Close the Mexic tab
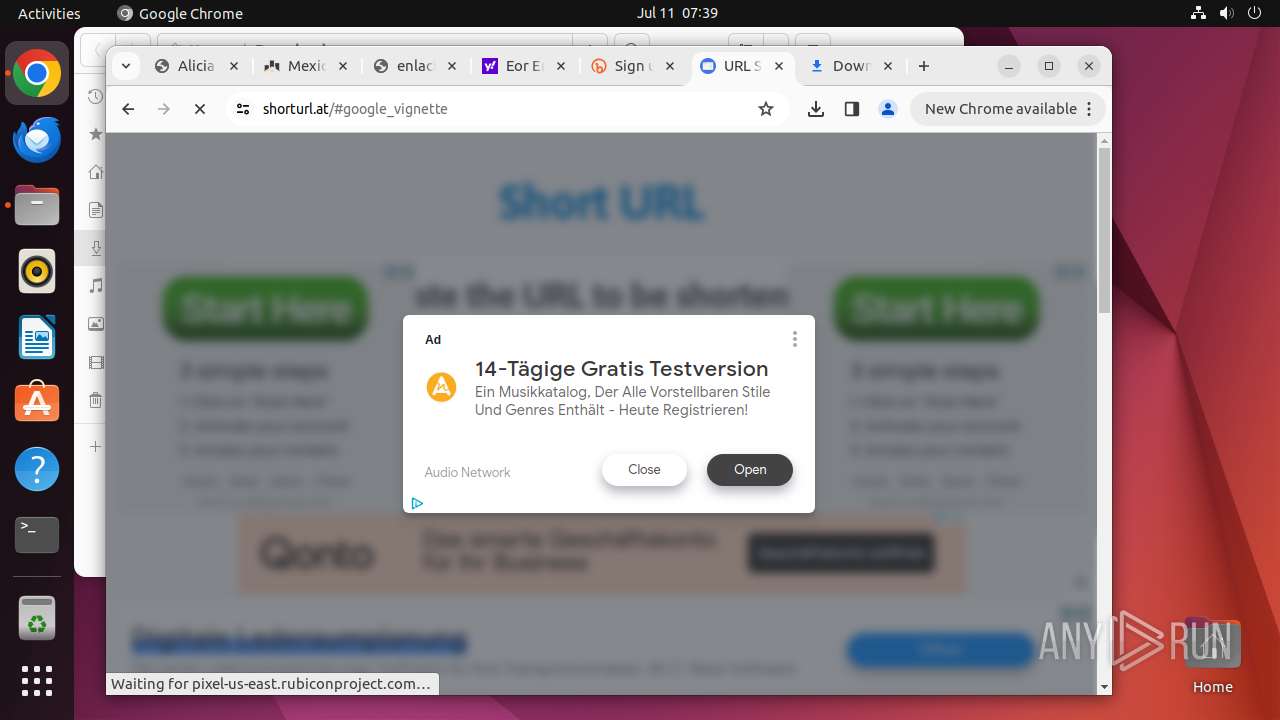This screenshot has height=720, width=1280. tap(342, 66)
